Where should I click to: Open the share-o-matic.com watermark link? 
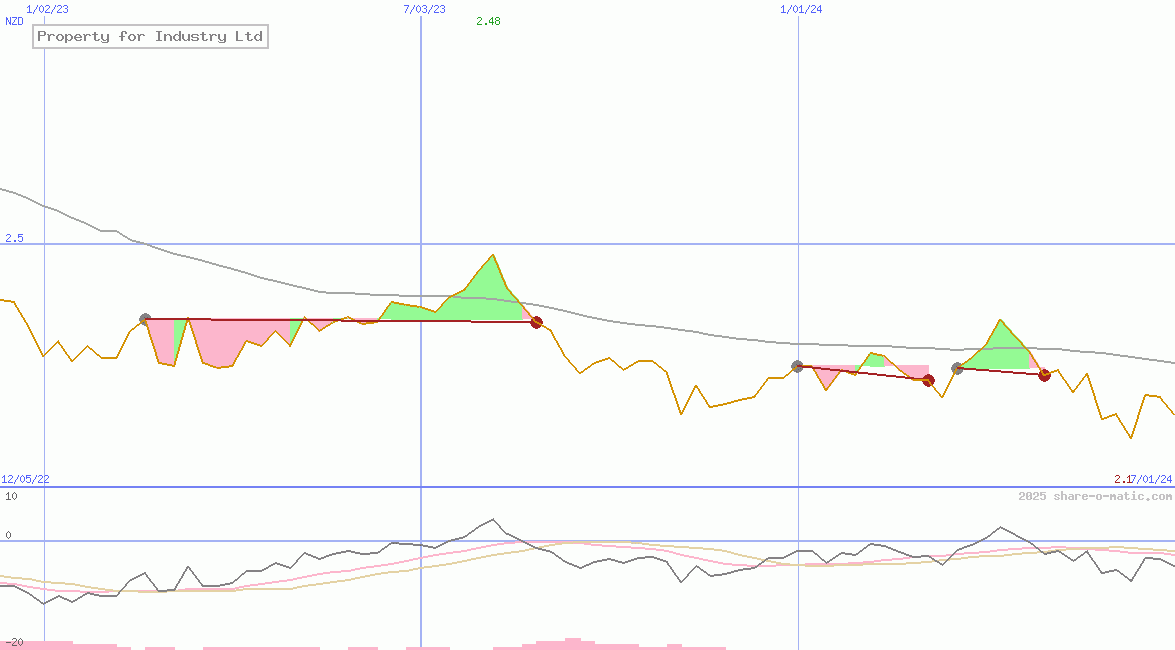point(1095,496)
